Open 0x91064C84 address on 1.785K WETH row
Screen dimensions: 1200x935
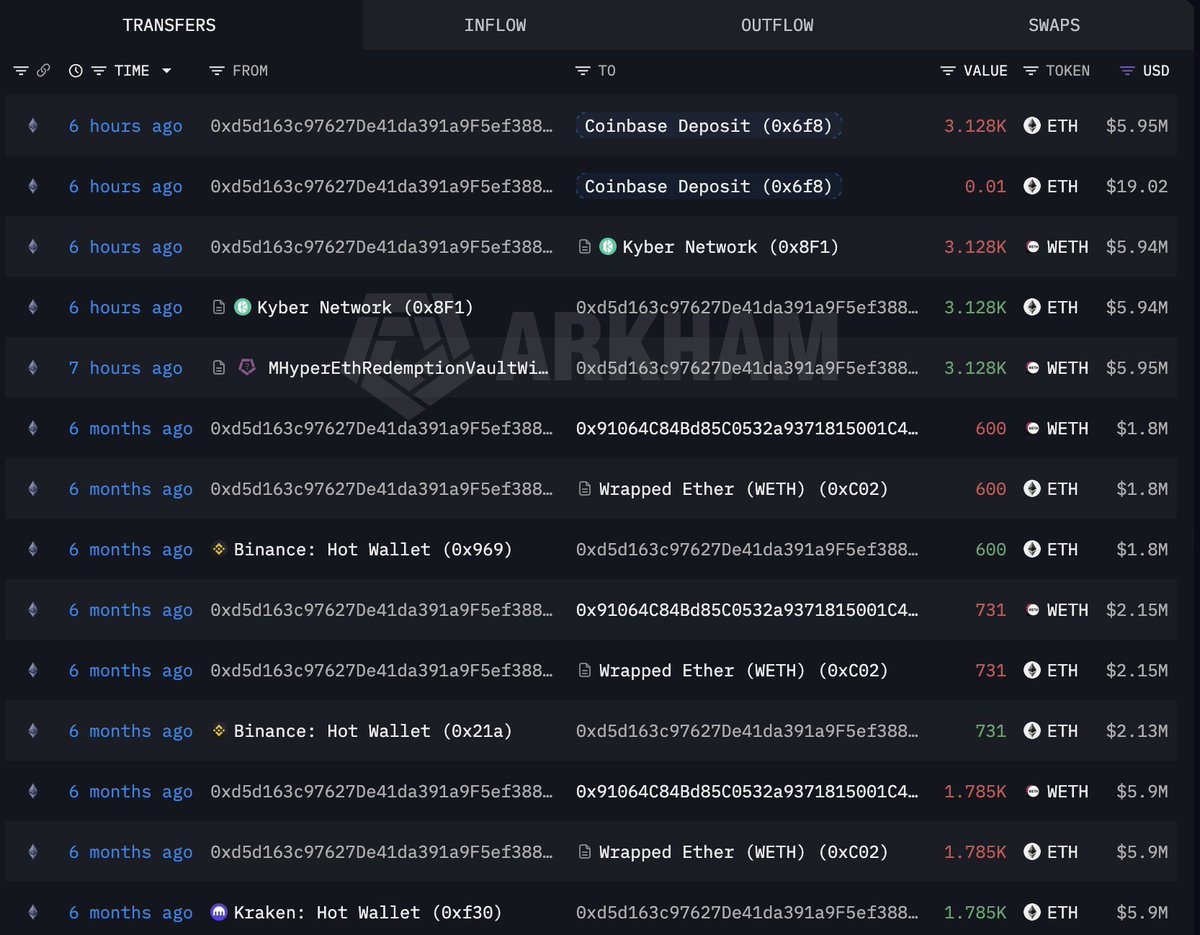tap(747, 791)
